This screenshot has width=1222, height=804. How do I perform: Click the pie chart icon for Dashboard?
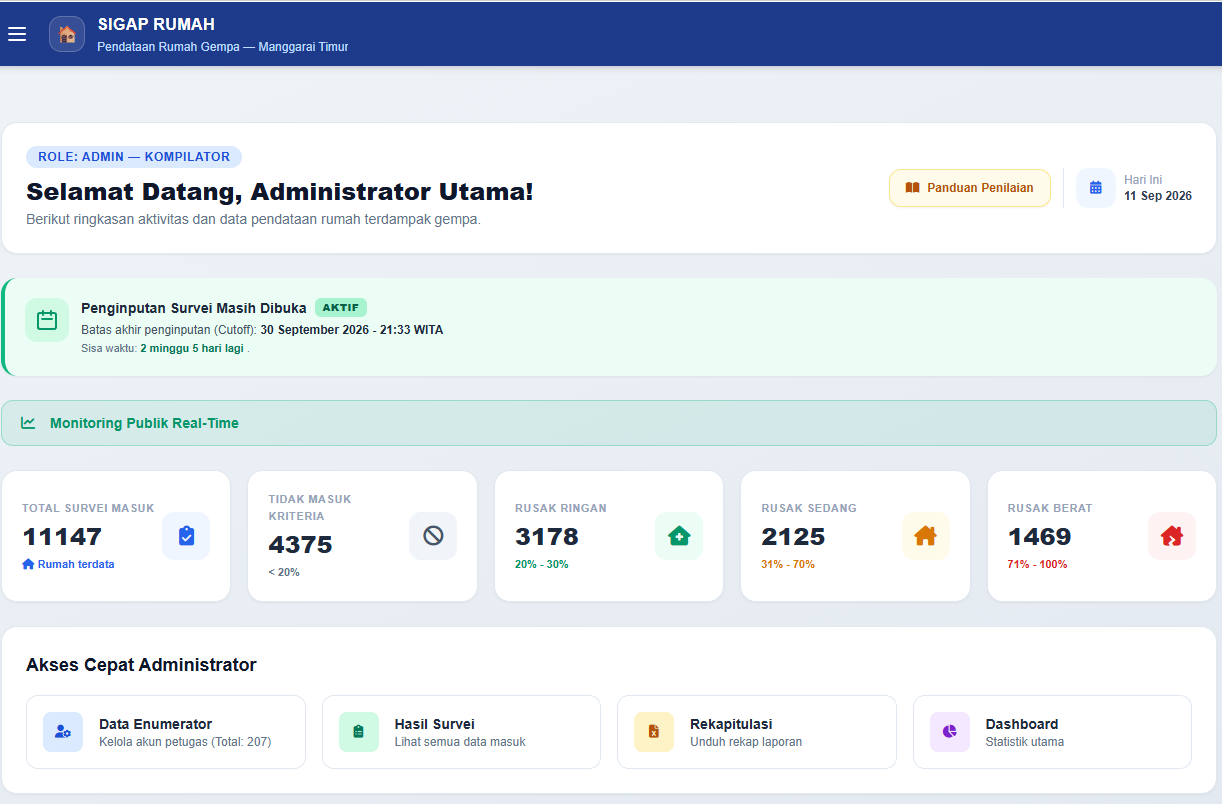[950, 732]
